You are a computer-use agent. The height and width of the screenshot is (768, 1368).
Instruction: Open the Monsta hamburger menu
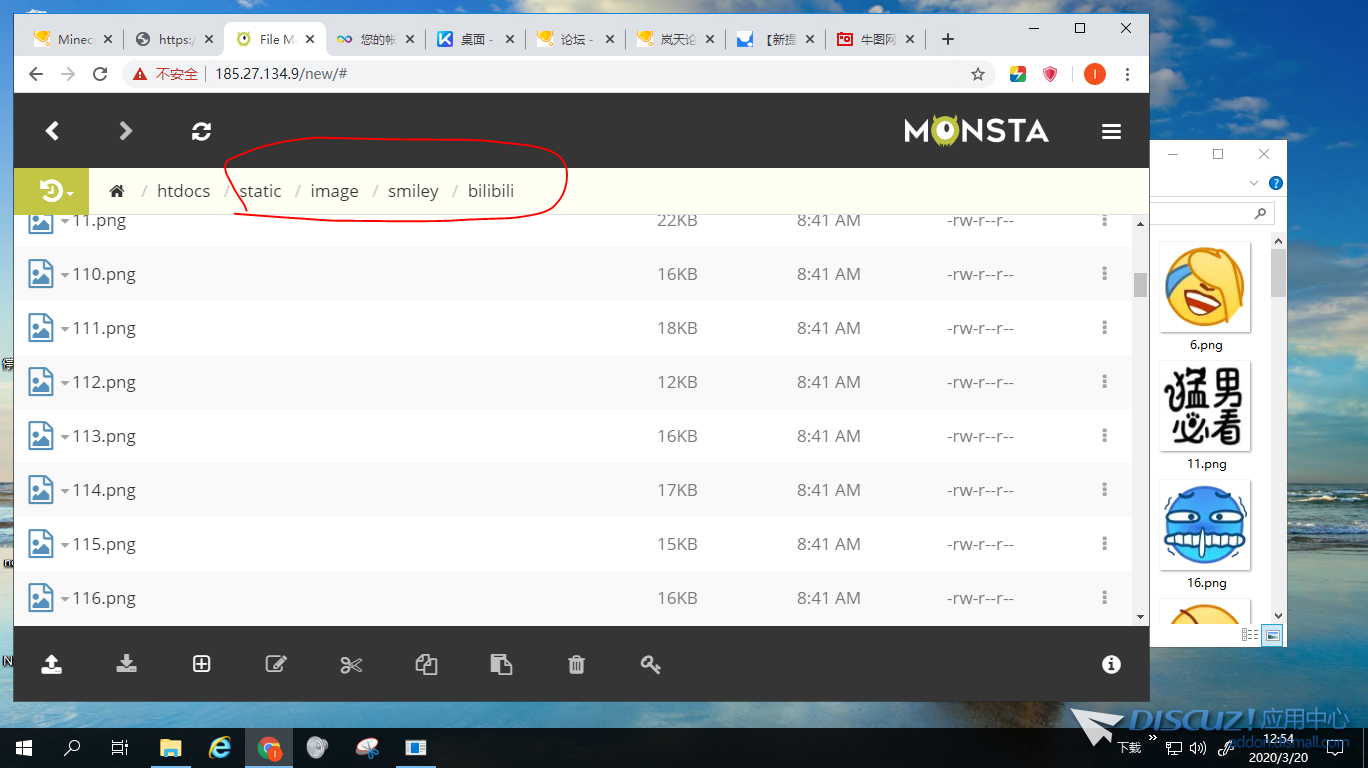[1111, 132]
